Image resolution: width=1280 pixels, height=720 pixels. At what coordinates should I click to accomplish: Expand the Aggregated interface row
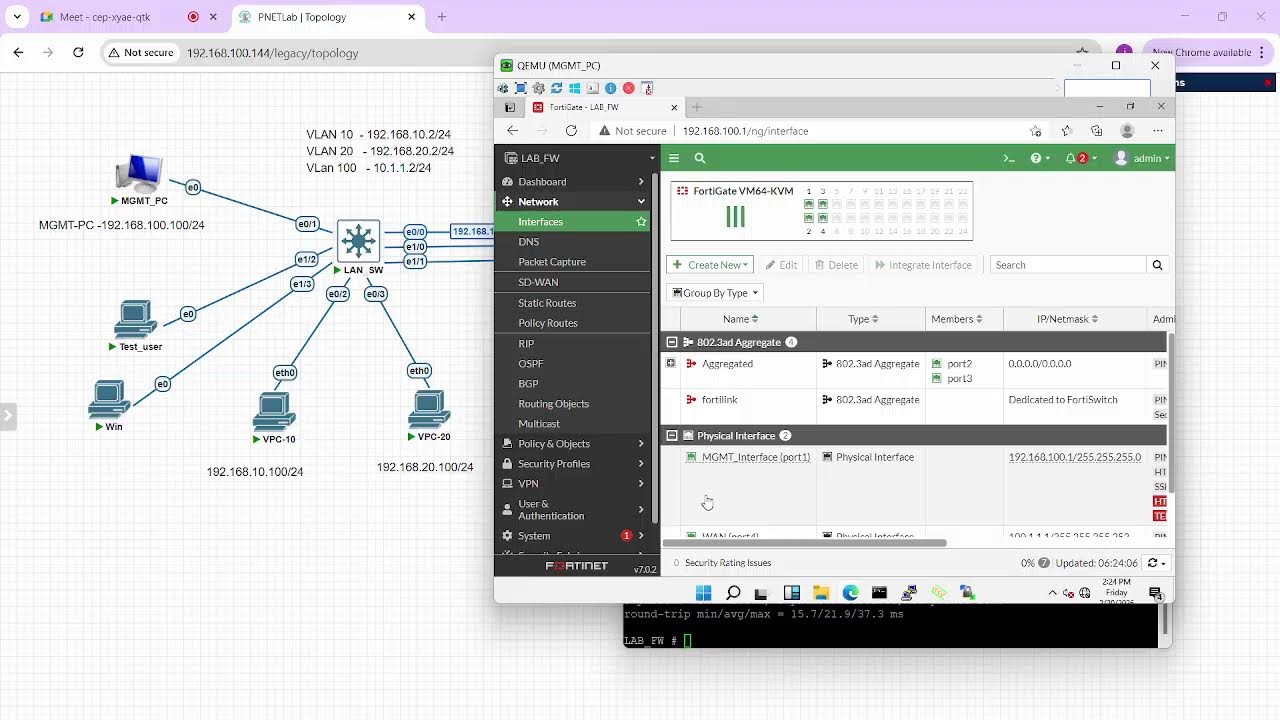tap(671, 364)
